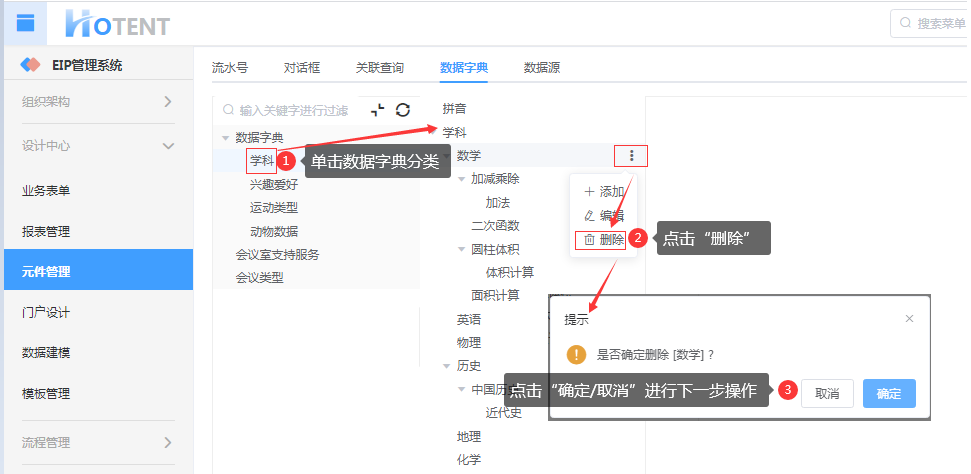971x474 pixels.
Task: Click the 确定 button
Action: click(889, 393)
